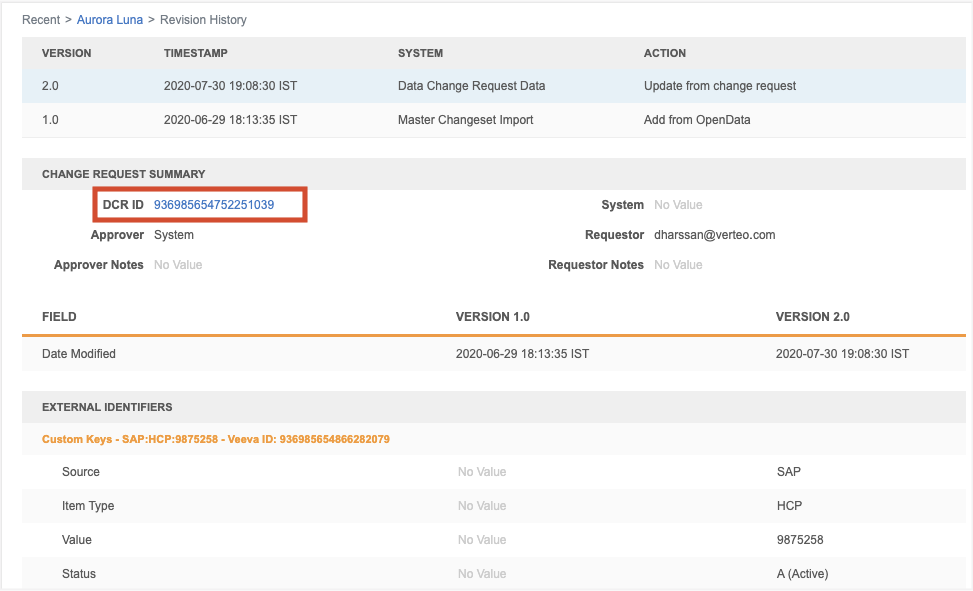Click the Date Modified field row
Screen dimensions: 973x591
(x=79, y=354)
